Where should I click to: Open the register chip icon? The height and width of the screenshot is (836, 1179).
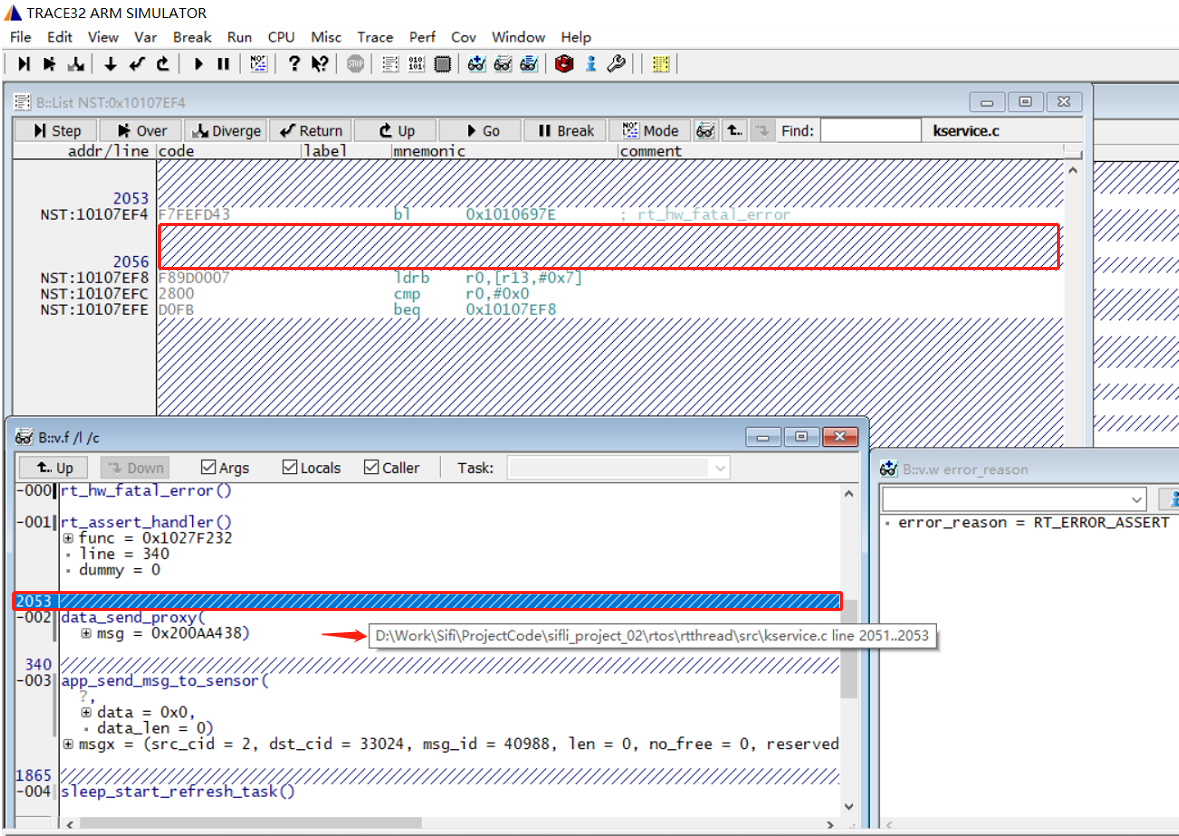(x=443, y=64)
